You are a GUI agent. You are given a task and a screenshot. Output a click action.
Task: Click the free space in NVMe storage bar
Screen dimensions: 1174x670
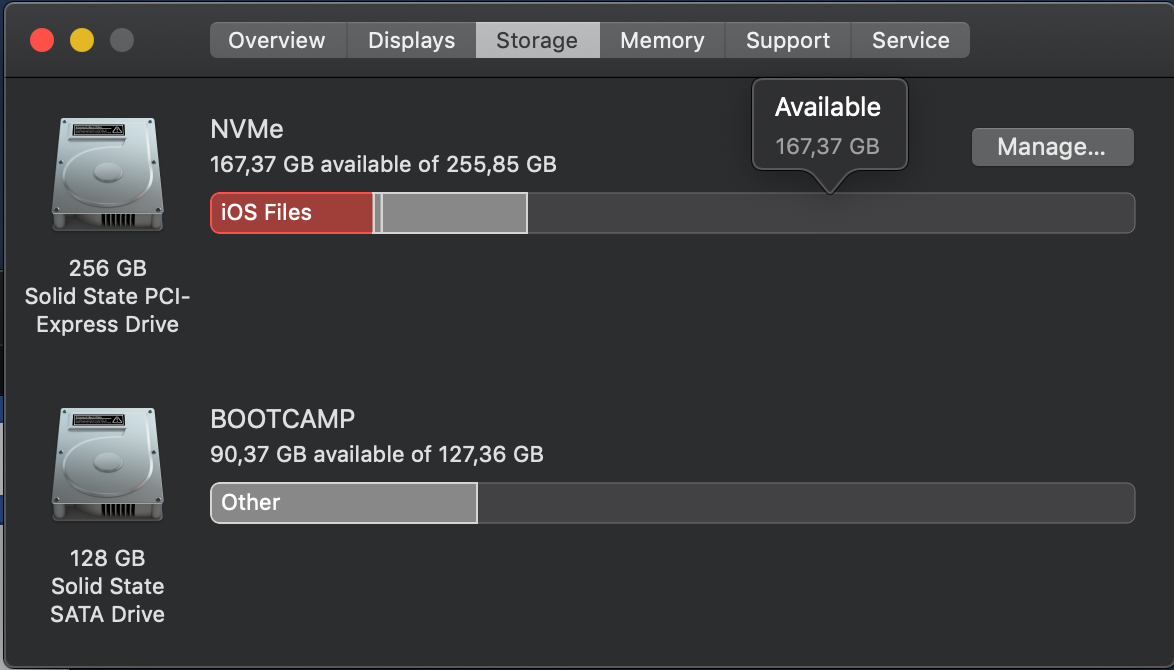[831, 213]
